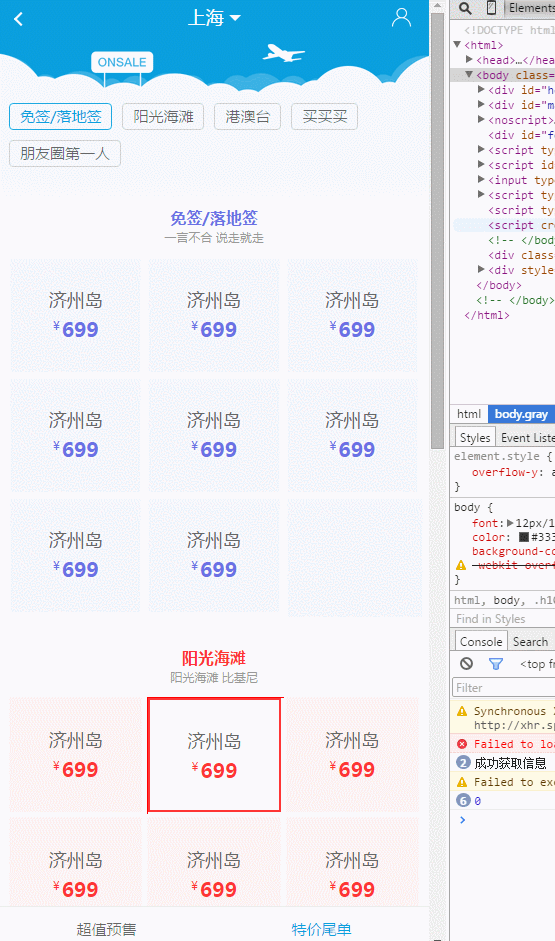Open the console filter funnel icon
Screen dimensions: 555x941
(x=496, y=664)
